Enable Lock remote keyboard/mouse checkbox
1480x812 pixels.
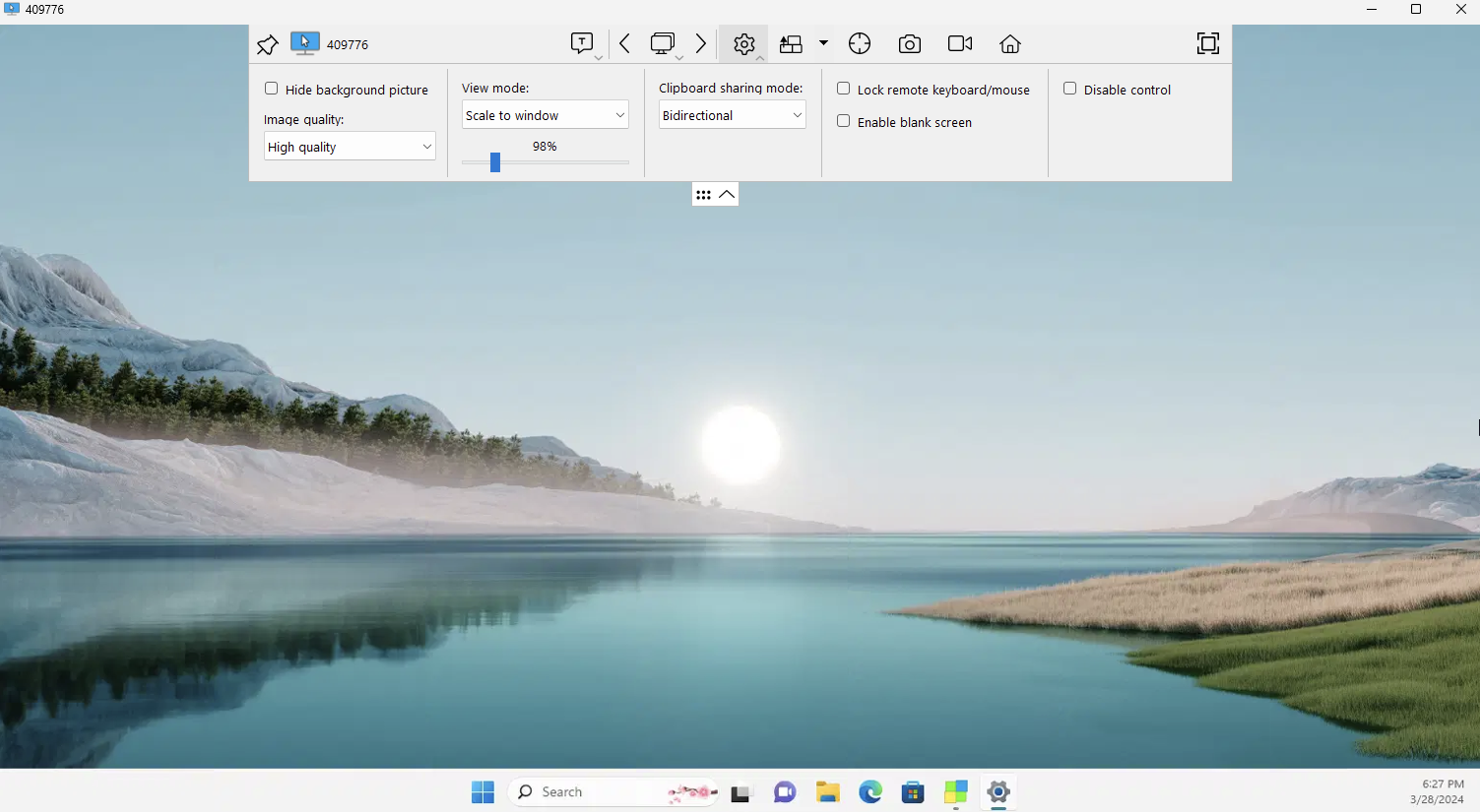pos(844,89)
